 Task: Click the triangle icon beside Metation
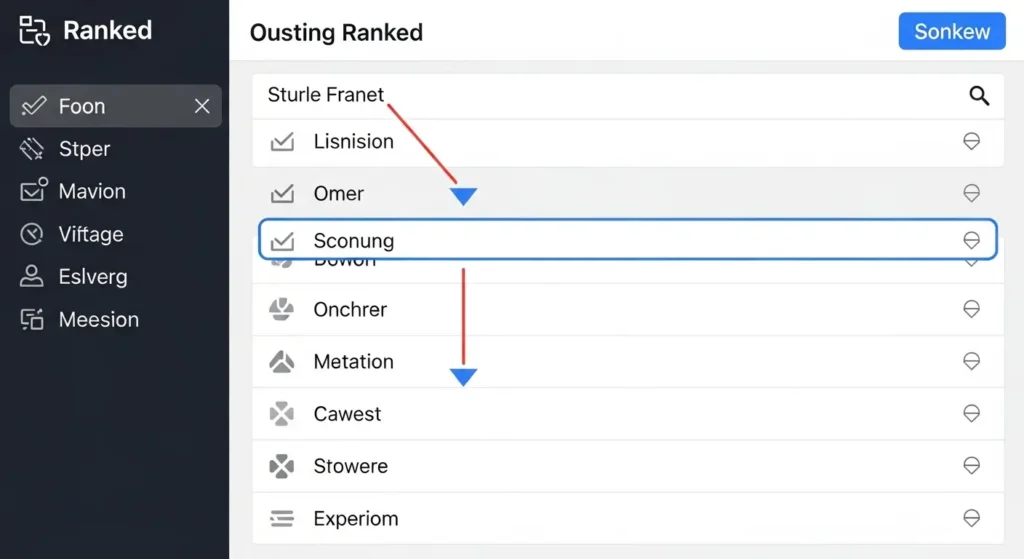[x=283, y=362]
